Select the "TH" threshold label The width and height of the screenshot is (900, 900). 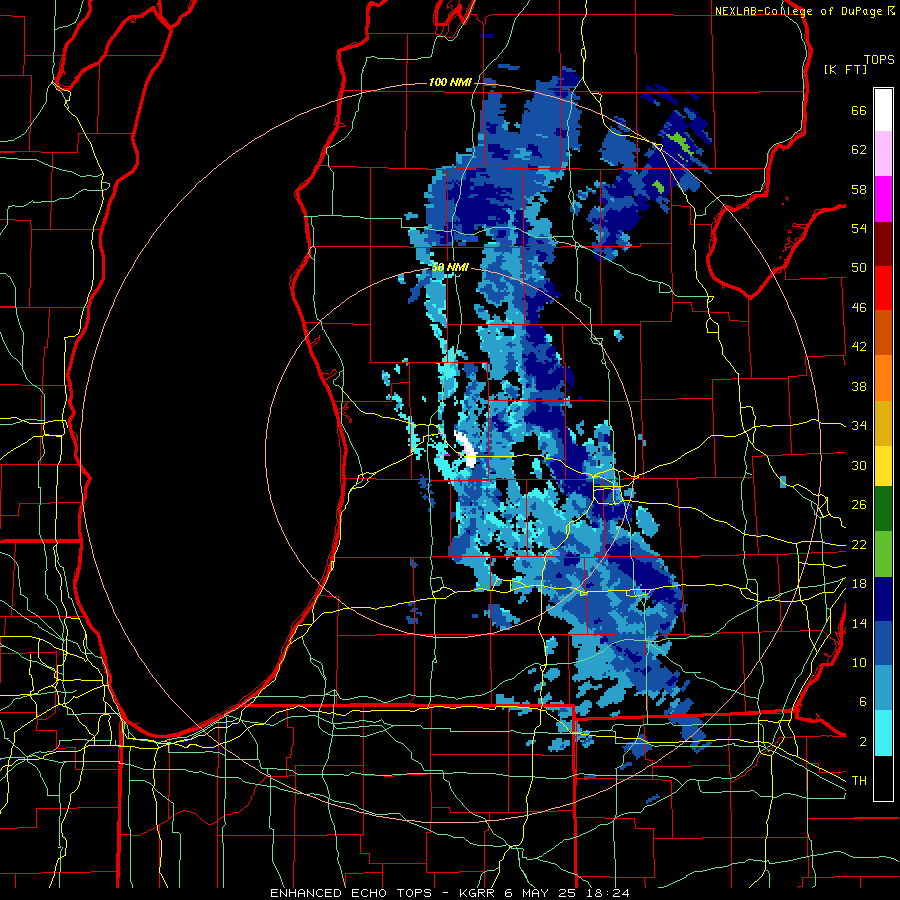pos(859,781)
